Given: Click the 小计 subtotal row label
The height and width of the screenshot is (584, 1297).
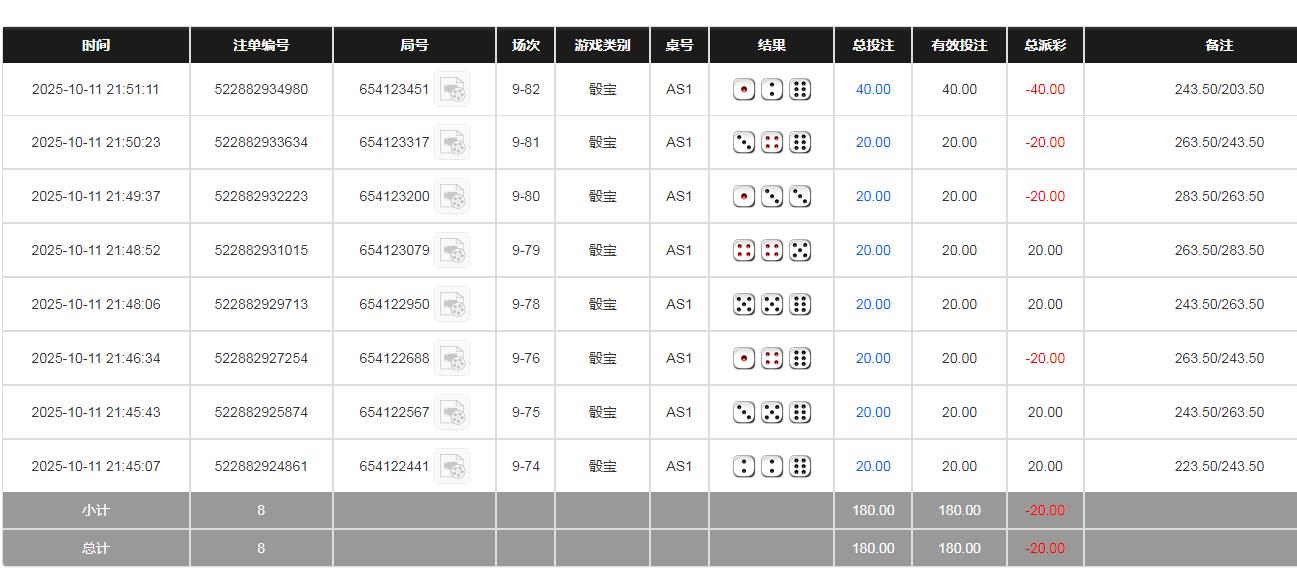Looking at the screenshot, I should tap(96, 511).
